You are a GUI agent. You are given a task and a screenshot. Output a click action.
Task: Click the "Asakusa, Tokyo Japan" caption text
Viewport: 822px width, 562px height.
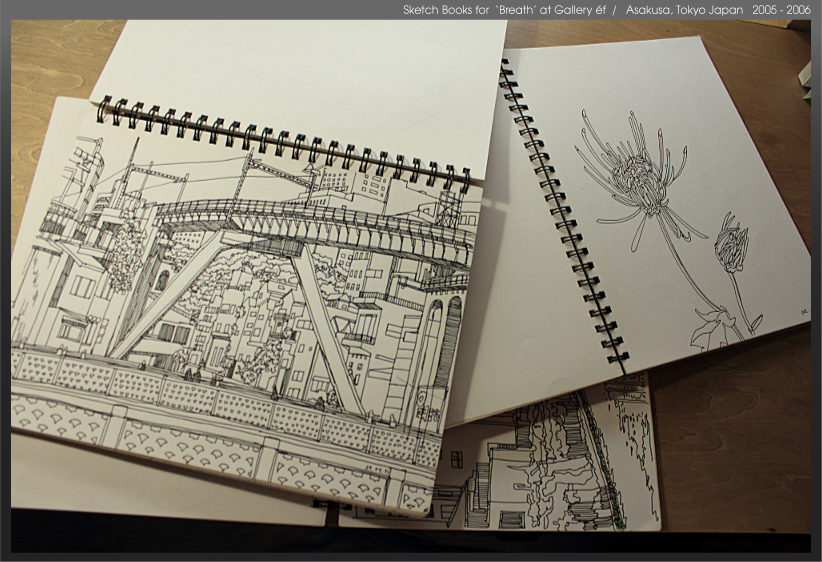684,10
